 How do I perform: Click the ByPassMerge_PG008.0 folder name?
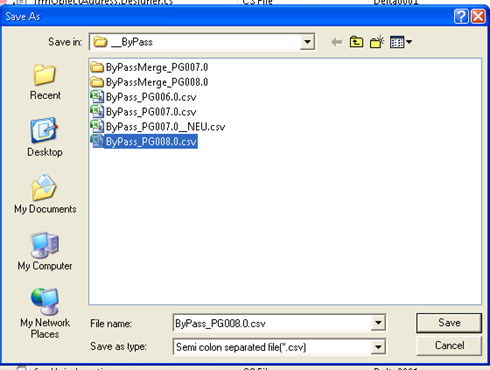(x=157, y=82)
